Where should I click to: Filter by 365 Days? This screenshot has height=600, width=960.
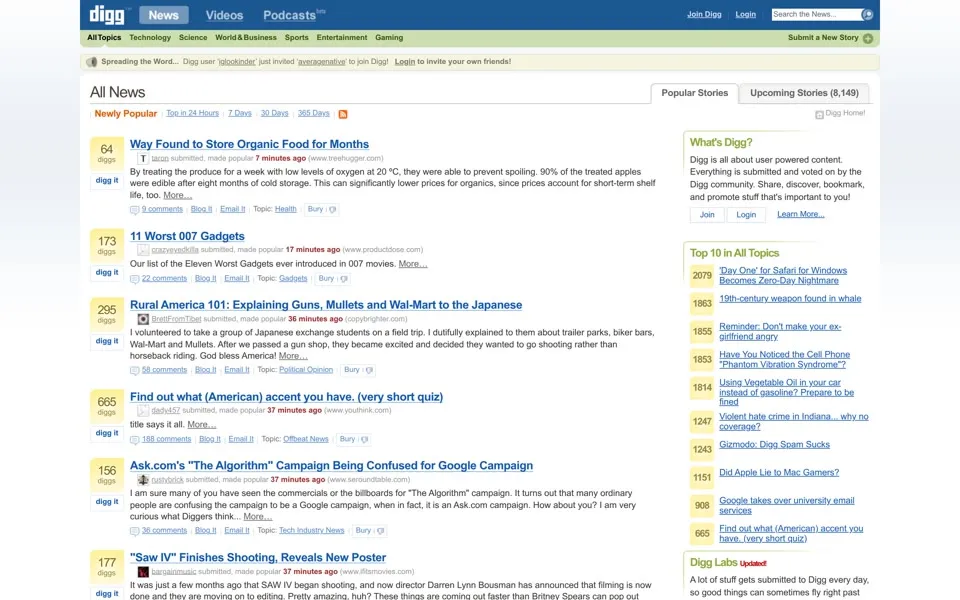pyautogui.click(x=313, y=113)
